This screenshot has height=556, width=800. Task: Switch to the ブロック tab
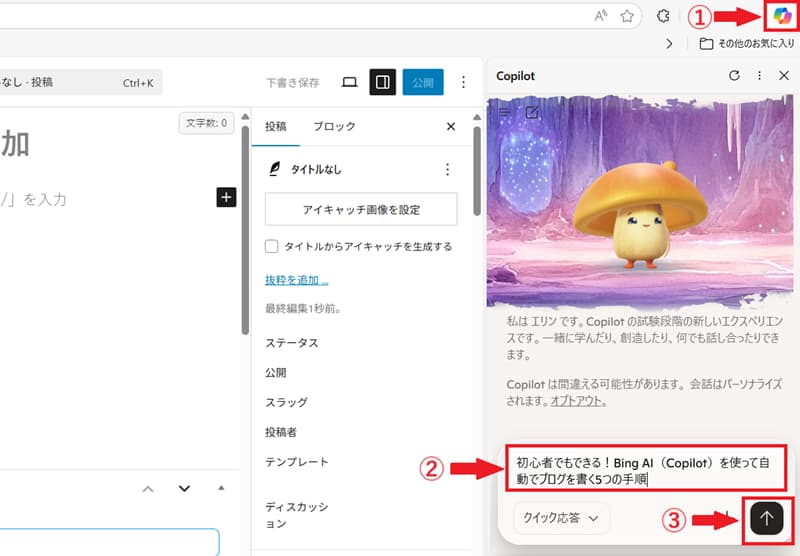click(x=334, y=127)
